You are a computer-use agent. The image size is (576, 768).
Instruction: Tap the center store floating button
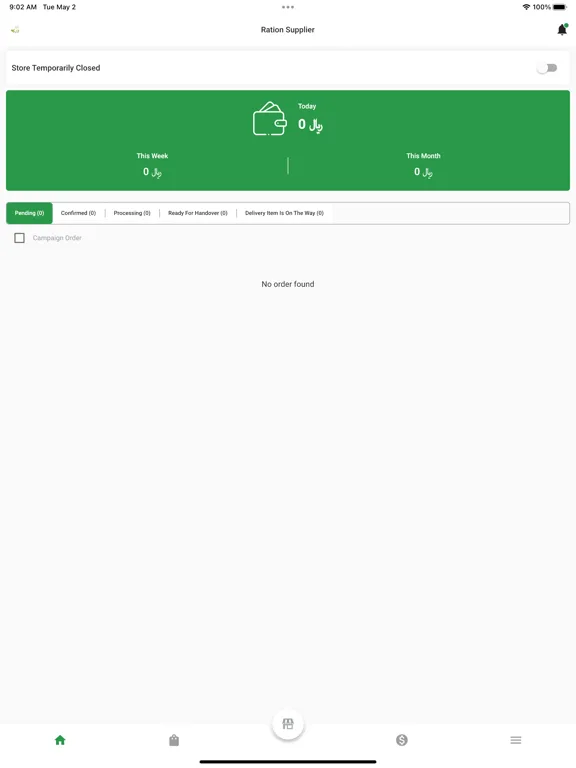[288, 724]
